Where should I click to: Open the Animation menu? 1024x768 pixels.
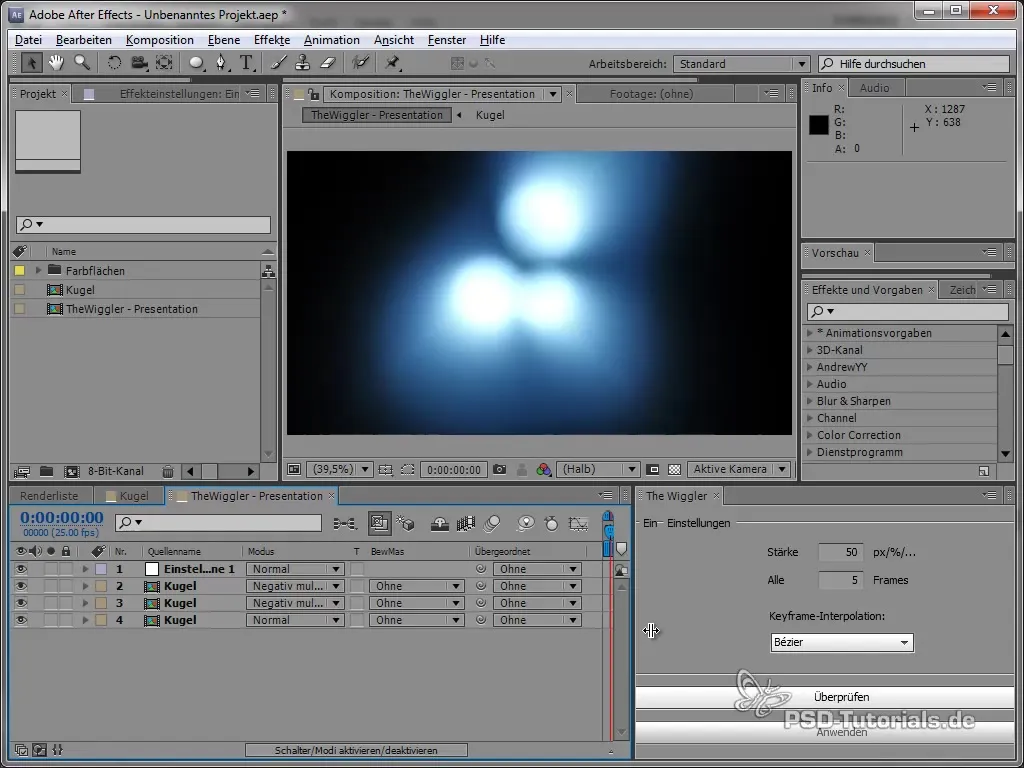click(x=332, y=40)
